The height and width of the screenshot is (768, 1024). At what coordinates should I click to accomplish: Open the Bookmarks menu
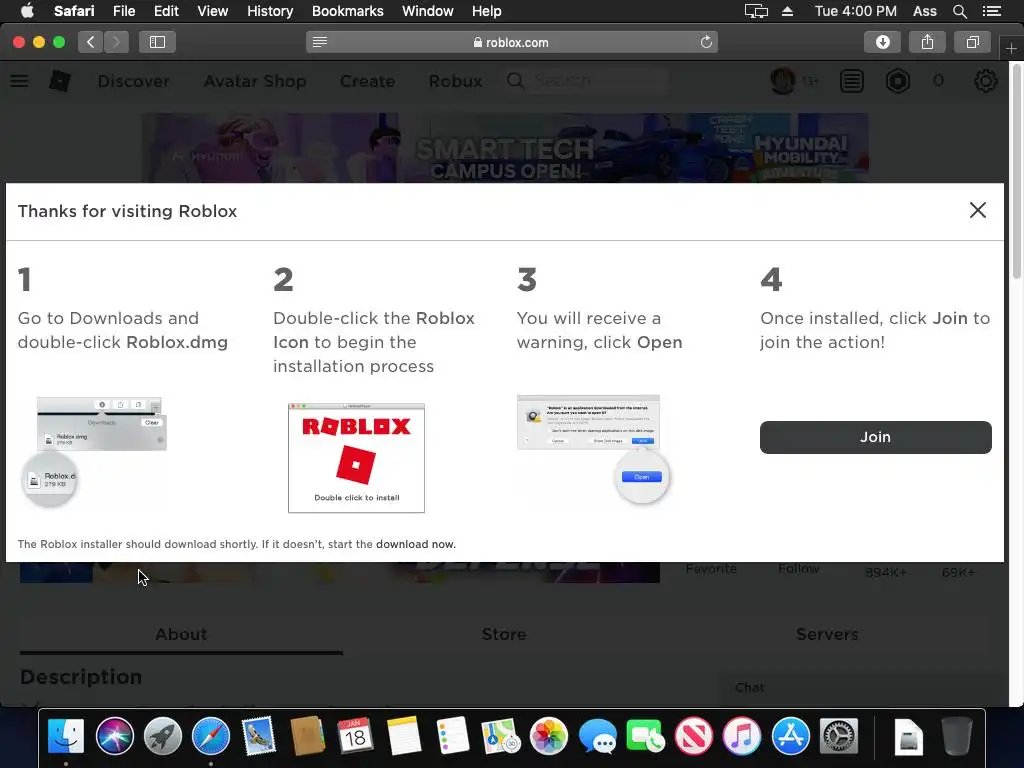347,11
